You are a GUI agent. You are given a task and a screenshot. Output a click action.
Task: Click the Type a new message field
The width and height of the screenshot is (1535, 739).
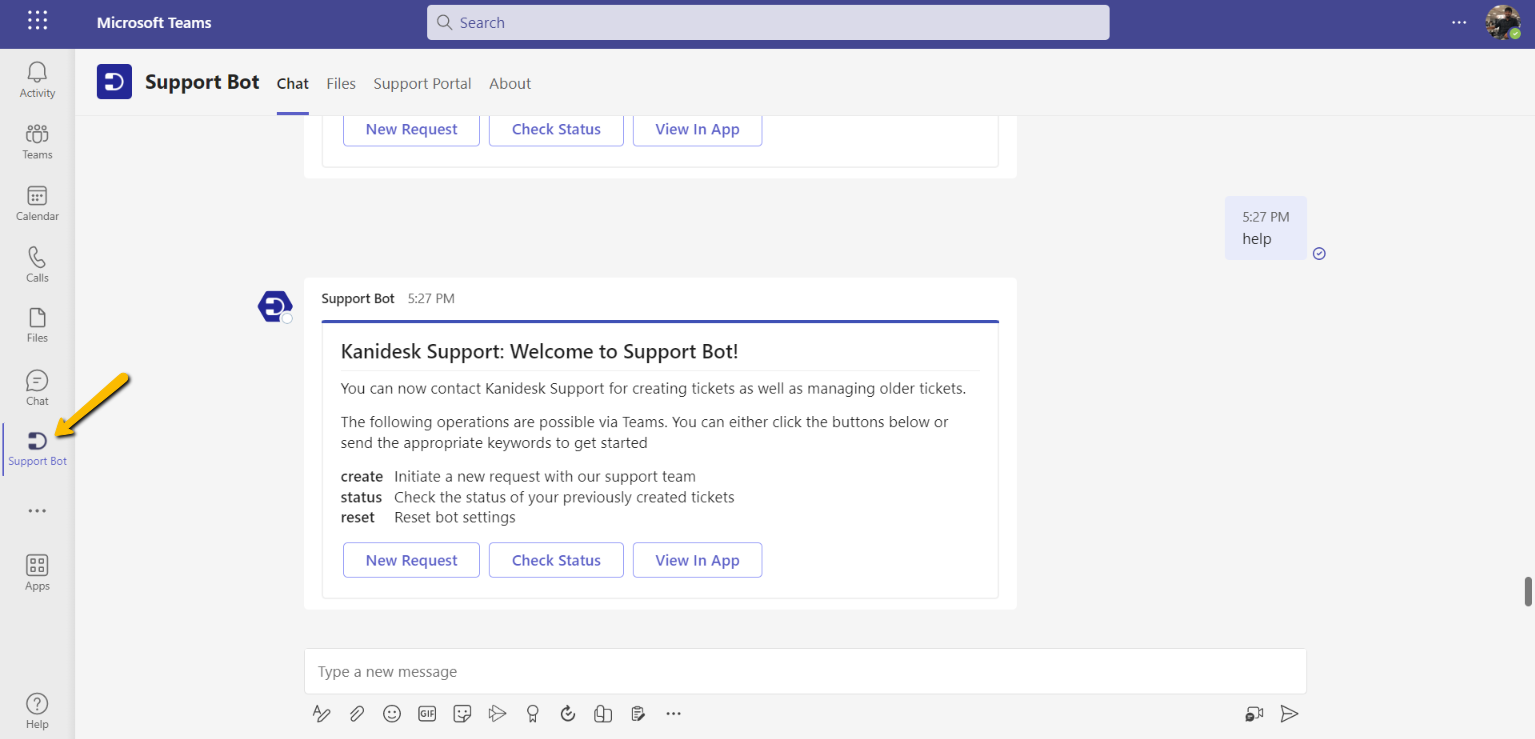point(805,672)
